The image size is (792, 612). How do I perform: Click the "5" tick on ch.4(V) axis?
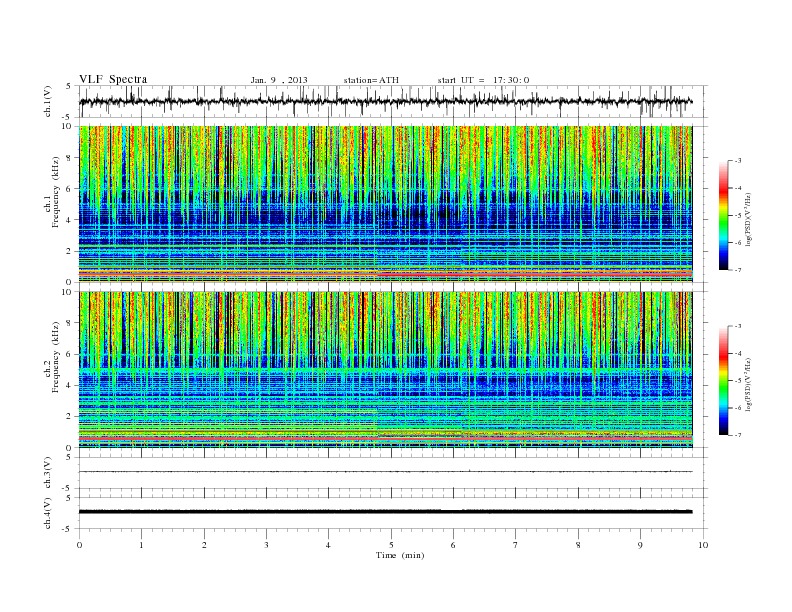(70, 498)
